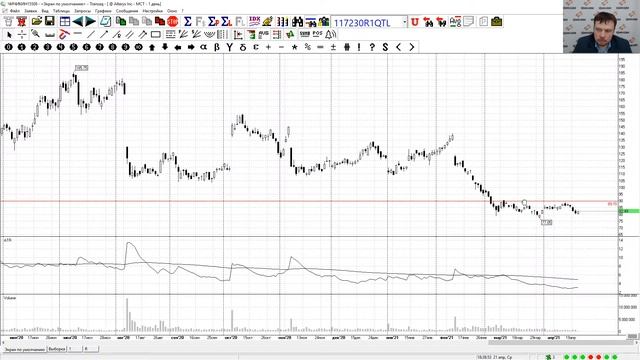This screenshot has width=640, height=360.
Task: Click the red U icon
Action: click(x=415, y=22)
